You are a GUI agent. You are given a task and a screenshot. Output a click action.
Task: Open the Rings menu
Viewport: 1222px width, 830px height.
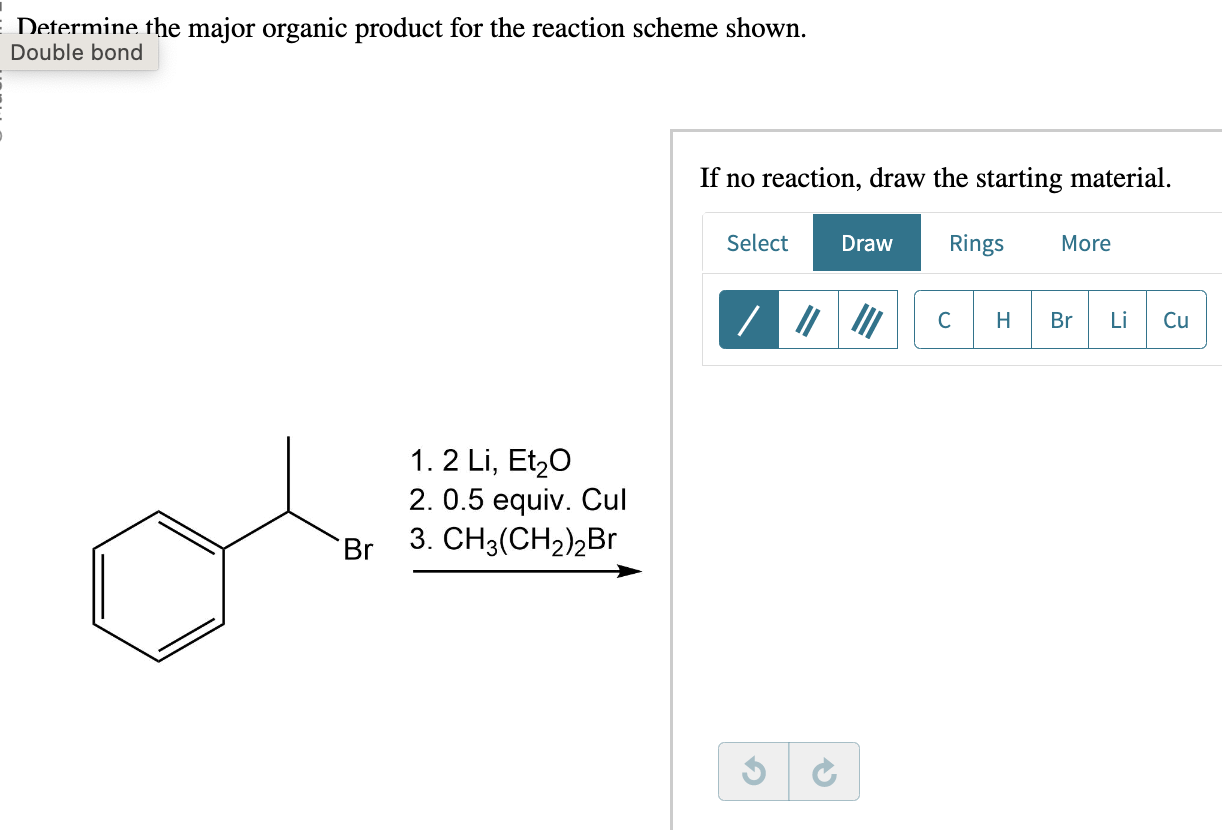[976, 242]
